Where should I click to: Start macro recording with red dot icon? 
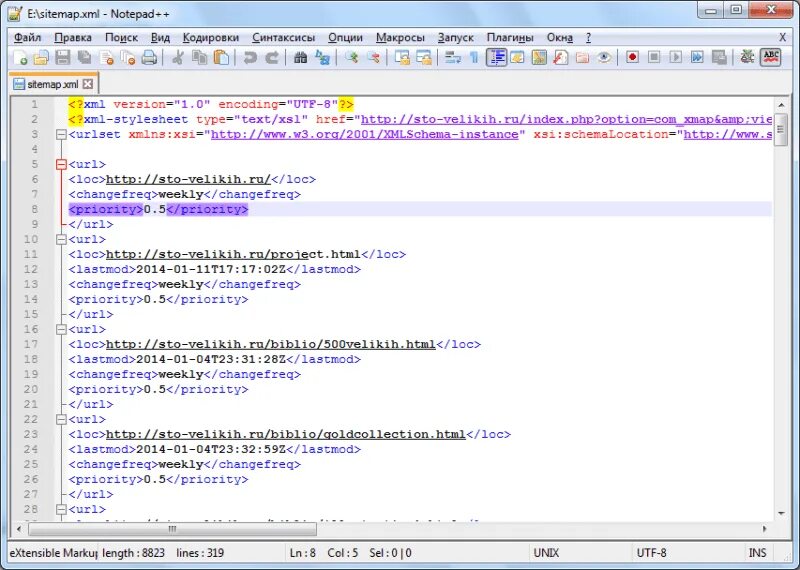[x=632, y=57]
